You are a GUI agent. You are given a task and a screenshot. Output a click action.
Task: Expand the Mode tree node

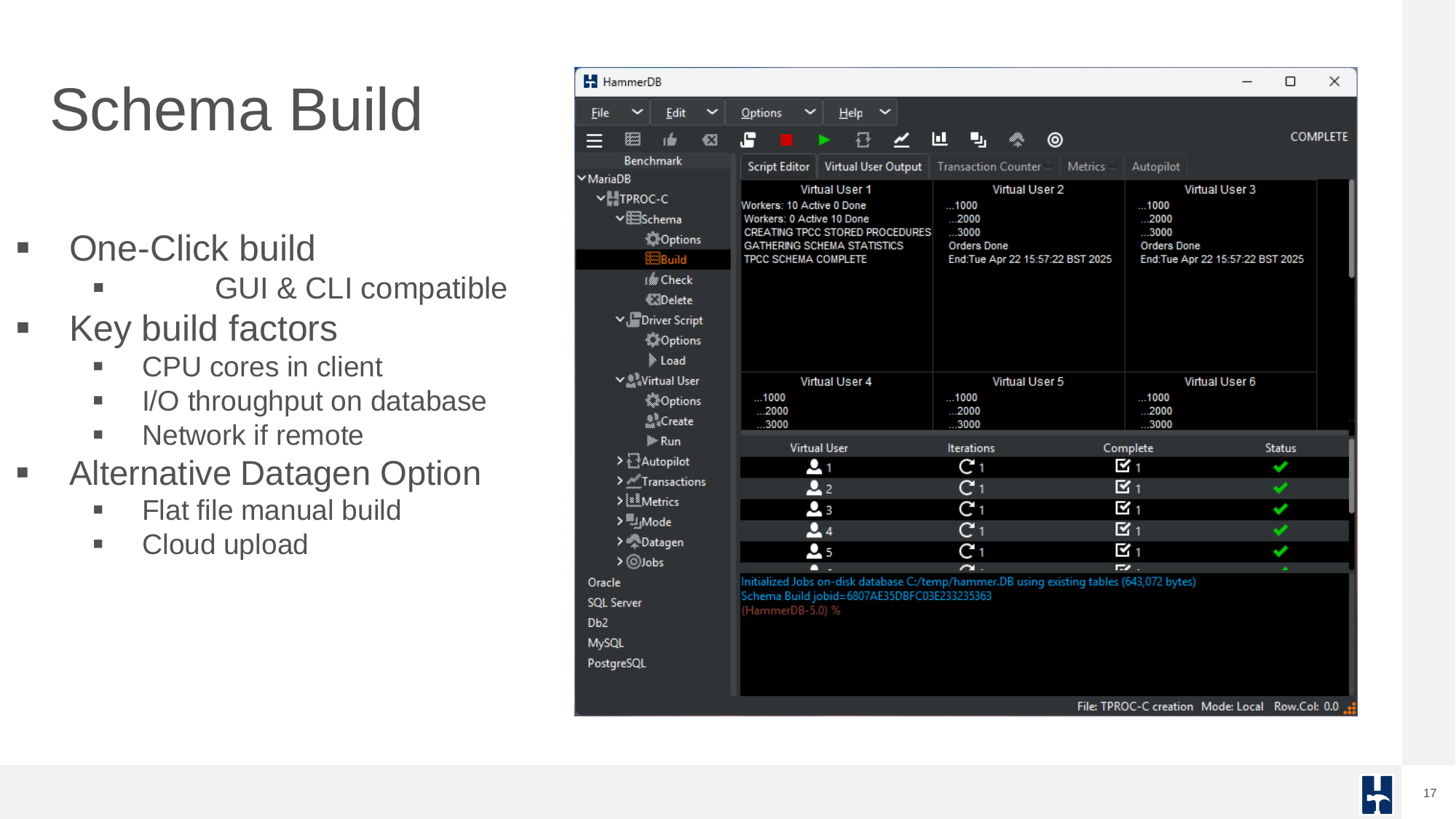(620, 521)
